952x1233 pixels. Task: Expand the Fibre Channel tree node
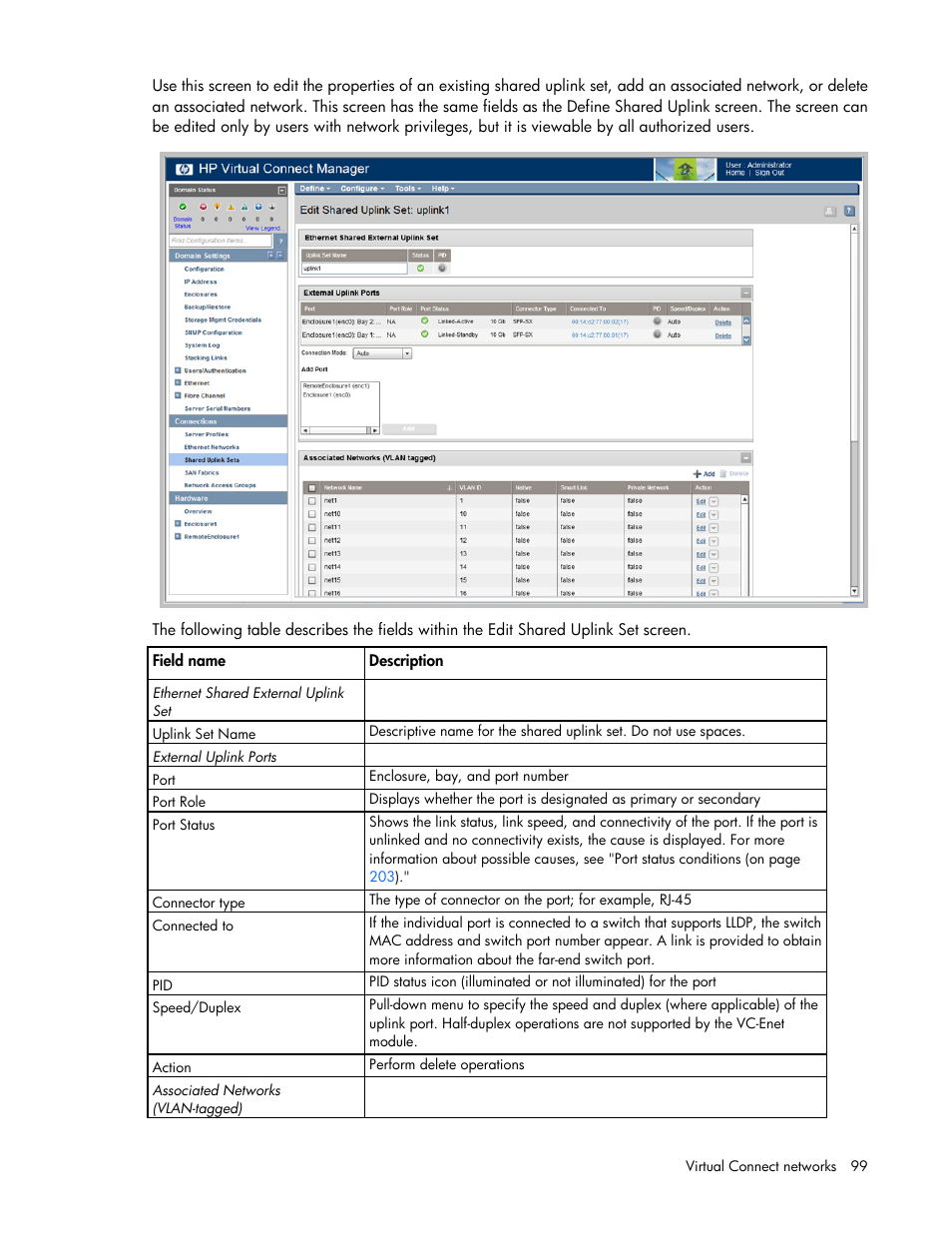[178, 396]
